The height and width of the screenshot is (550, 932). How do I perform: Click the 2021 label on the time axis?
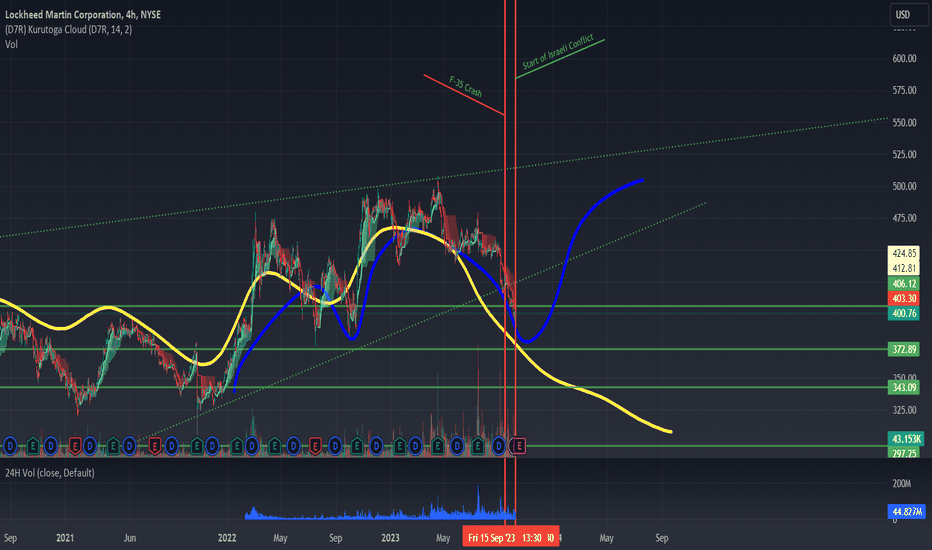[65, 538]
